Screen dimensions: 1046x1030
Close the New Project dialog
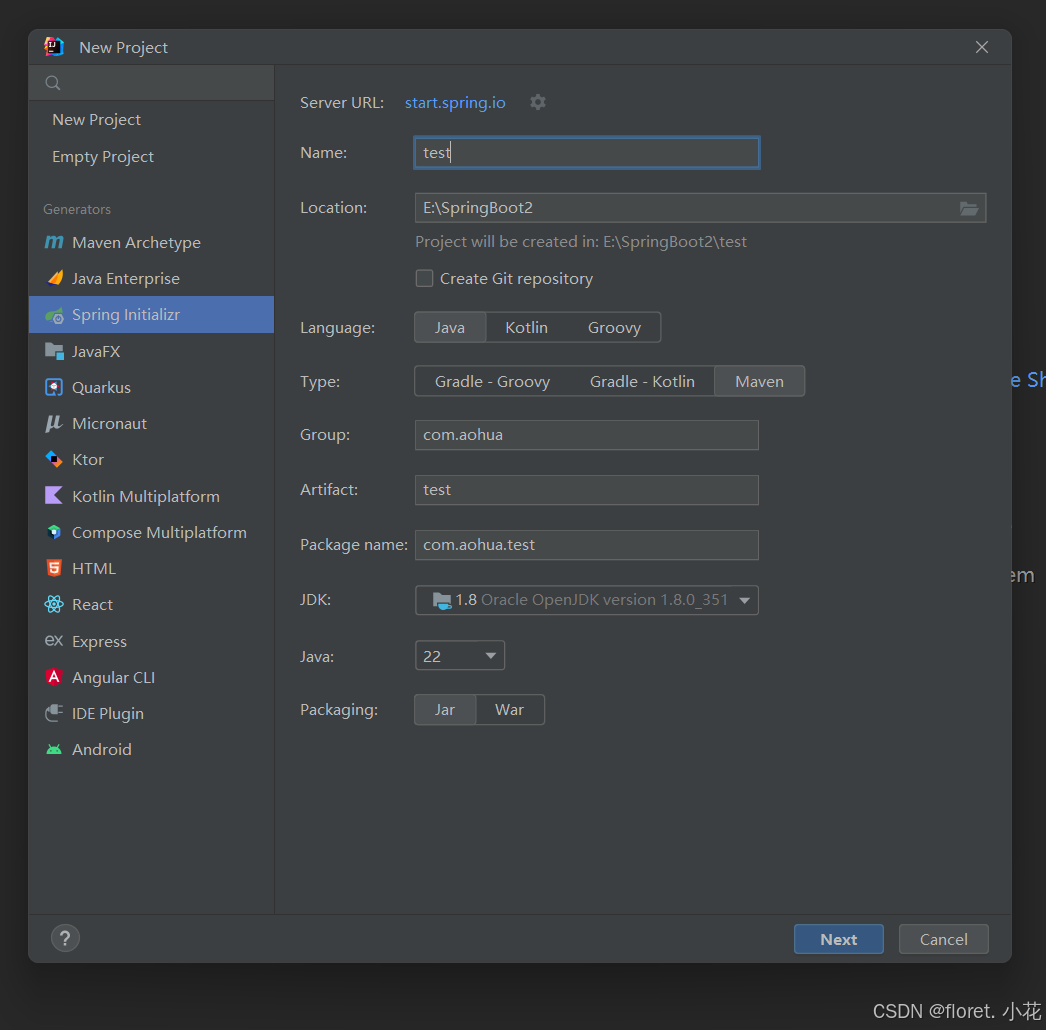pyautogui.click(x=982, y=47)
